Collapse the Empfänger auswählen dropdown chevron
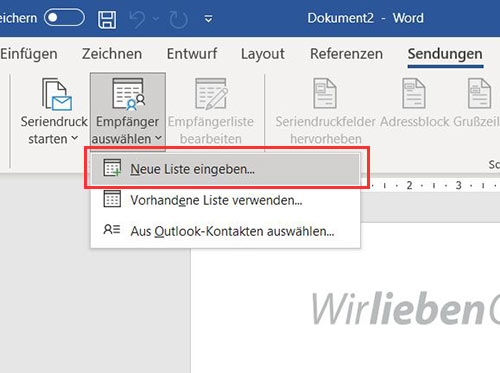Viewport: 500px width, 373px height. (159, 137)
